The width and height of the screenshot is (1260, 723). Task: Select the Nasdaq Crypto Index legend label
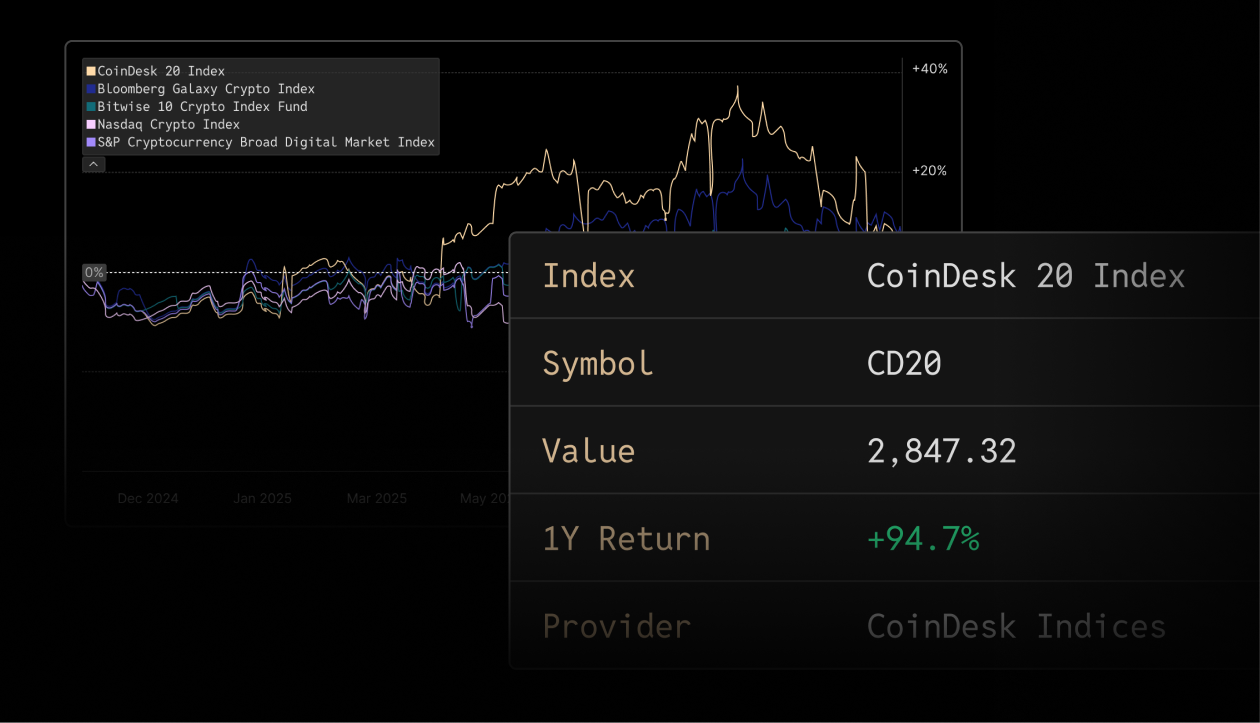point(169,124)
